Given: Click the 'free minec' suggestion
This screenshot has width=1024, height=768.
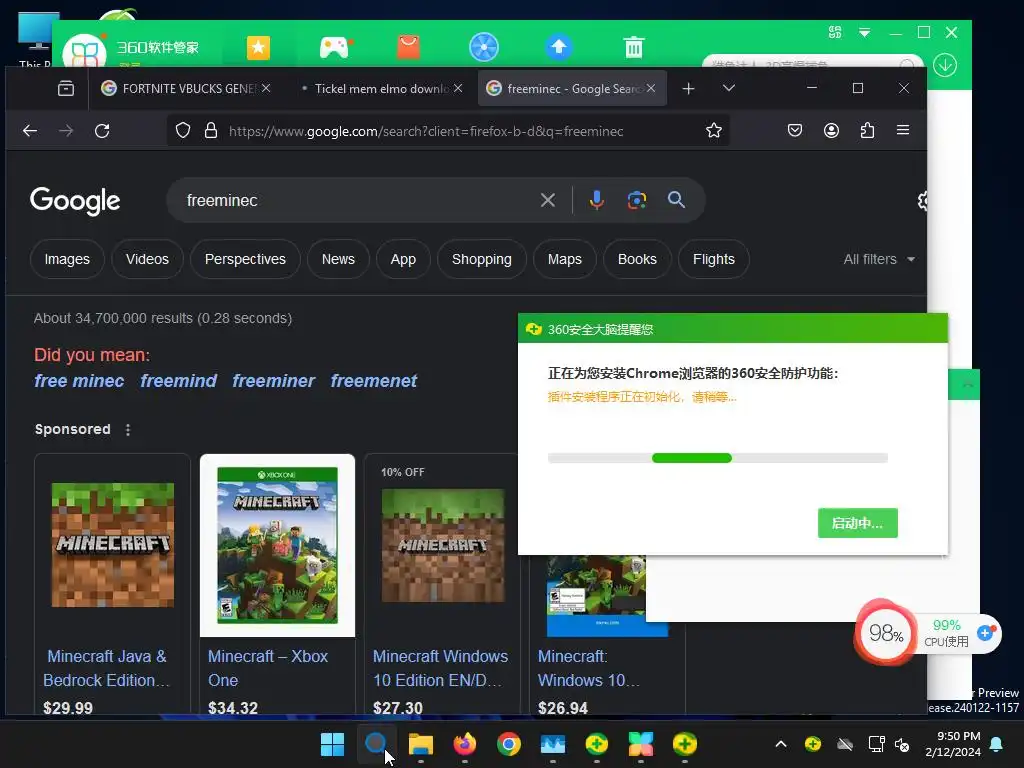Looking at the screenshot, I should click(79, 381).
